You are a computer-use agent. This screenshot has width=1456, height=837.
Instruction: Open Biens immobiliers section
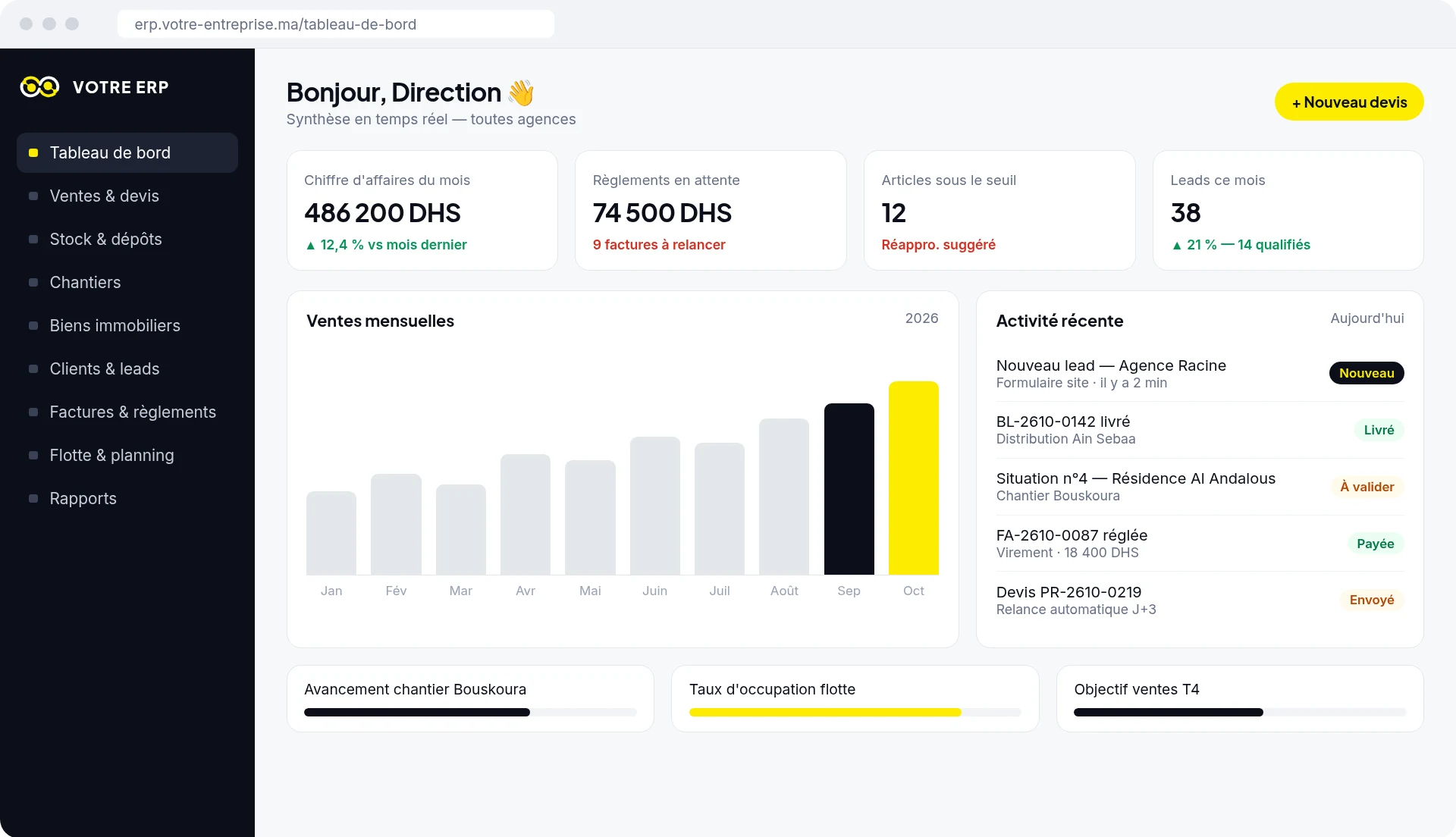127,325
